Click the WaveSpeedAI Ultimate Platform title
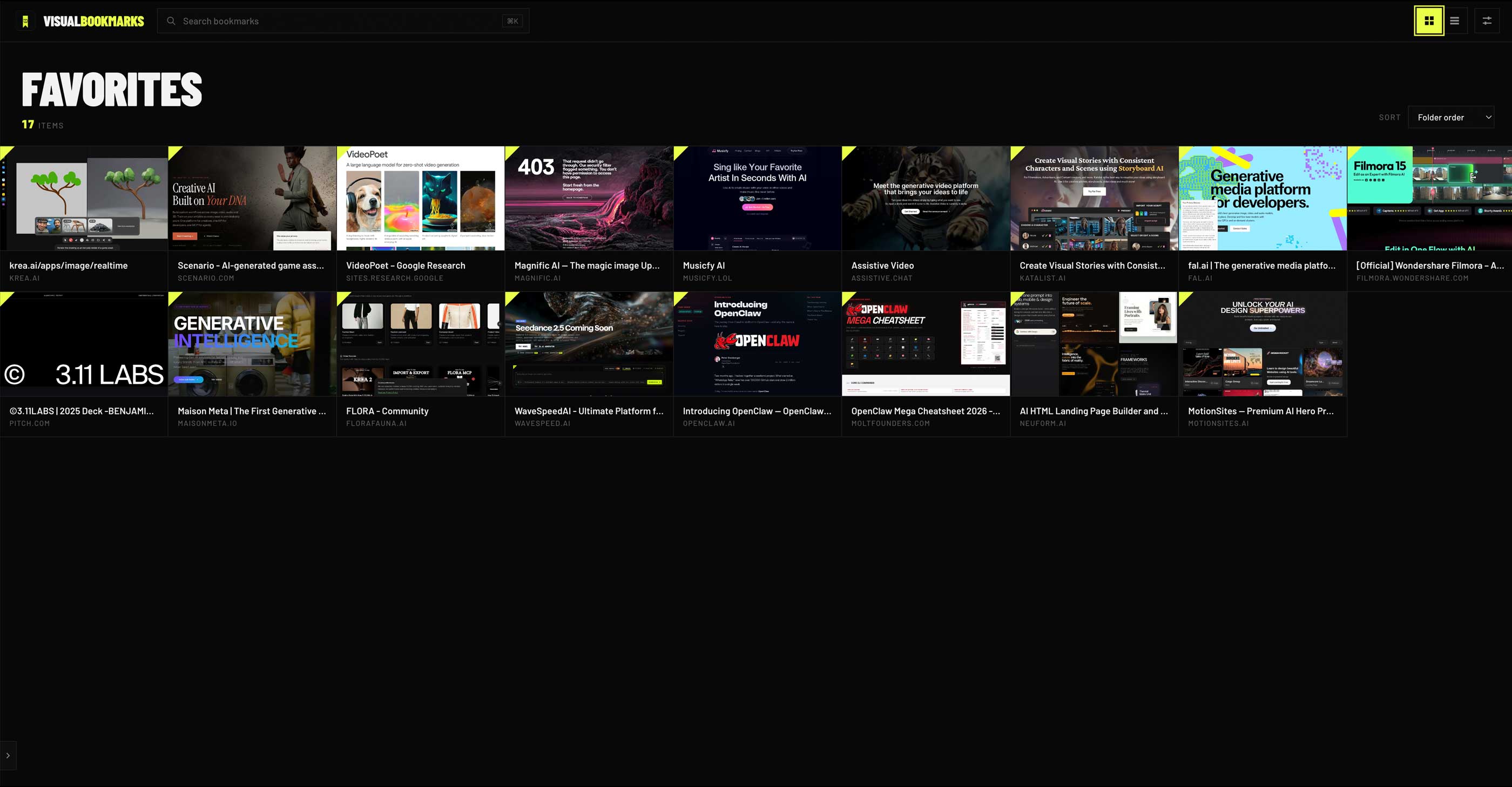Screen dimensions: 1512x787 coord(589,411)
